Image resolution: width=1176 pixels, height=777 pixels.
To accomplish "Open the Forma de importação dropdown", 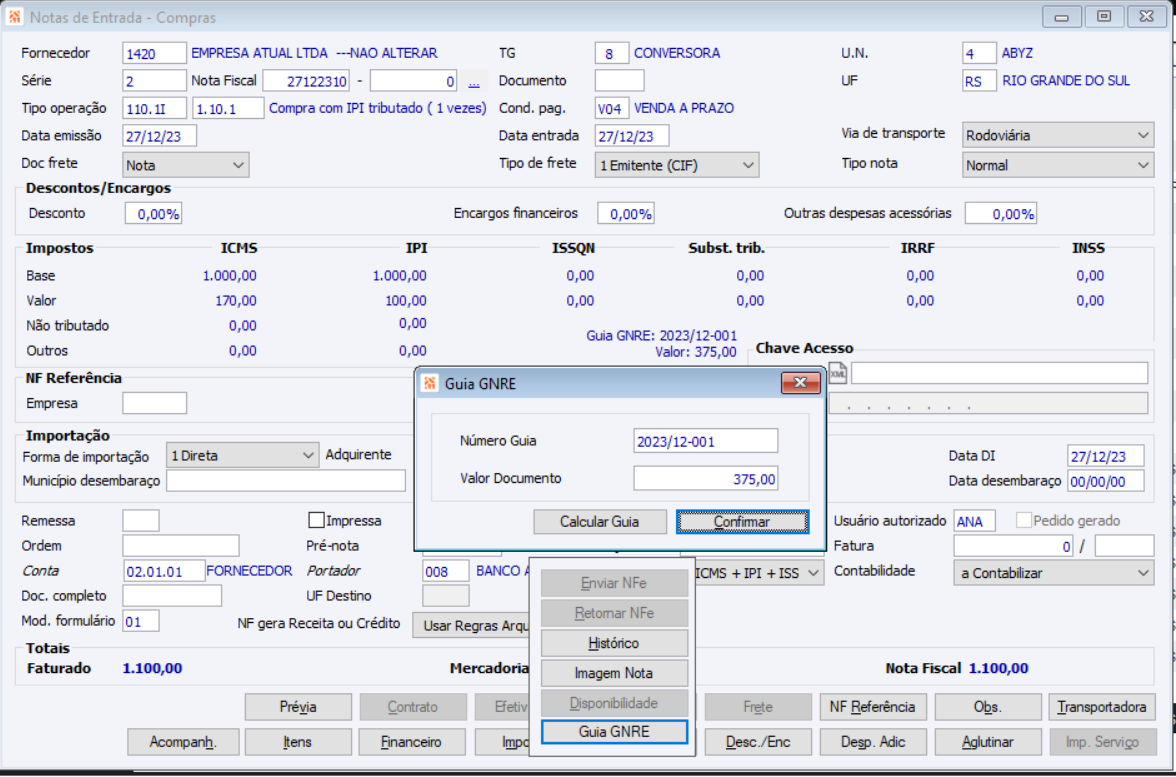I will (242, 455).
